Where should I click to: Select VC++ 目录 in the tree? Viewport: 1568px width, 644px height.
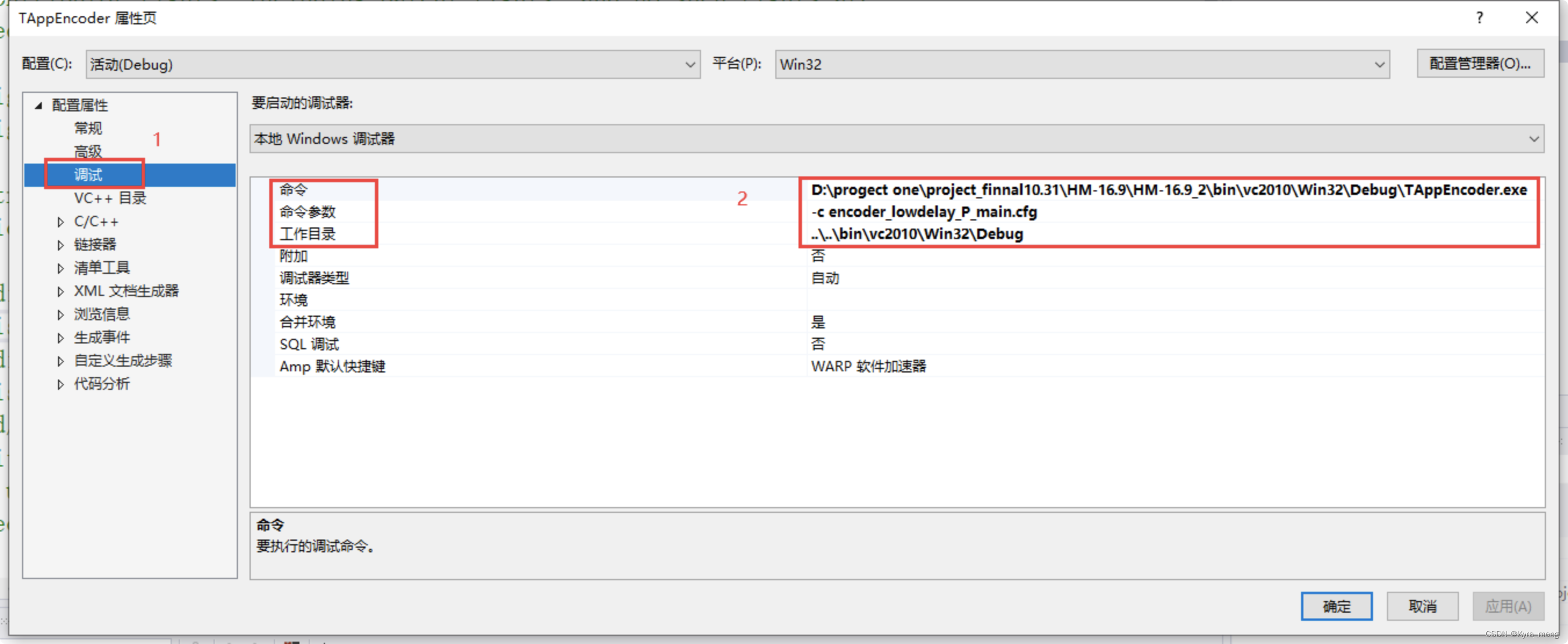110,198
